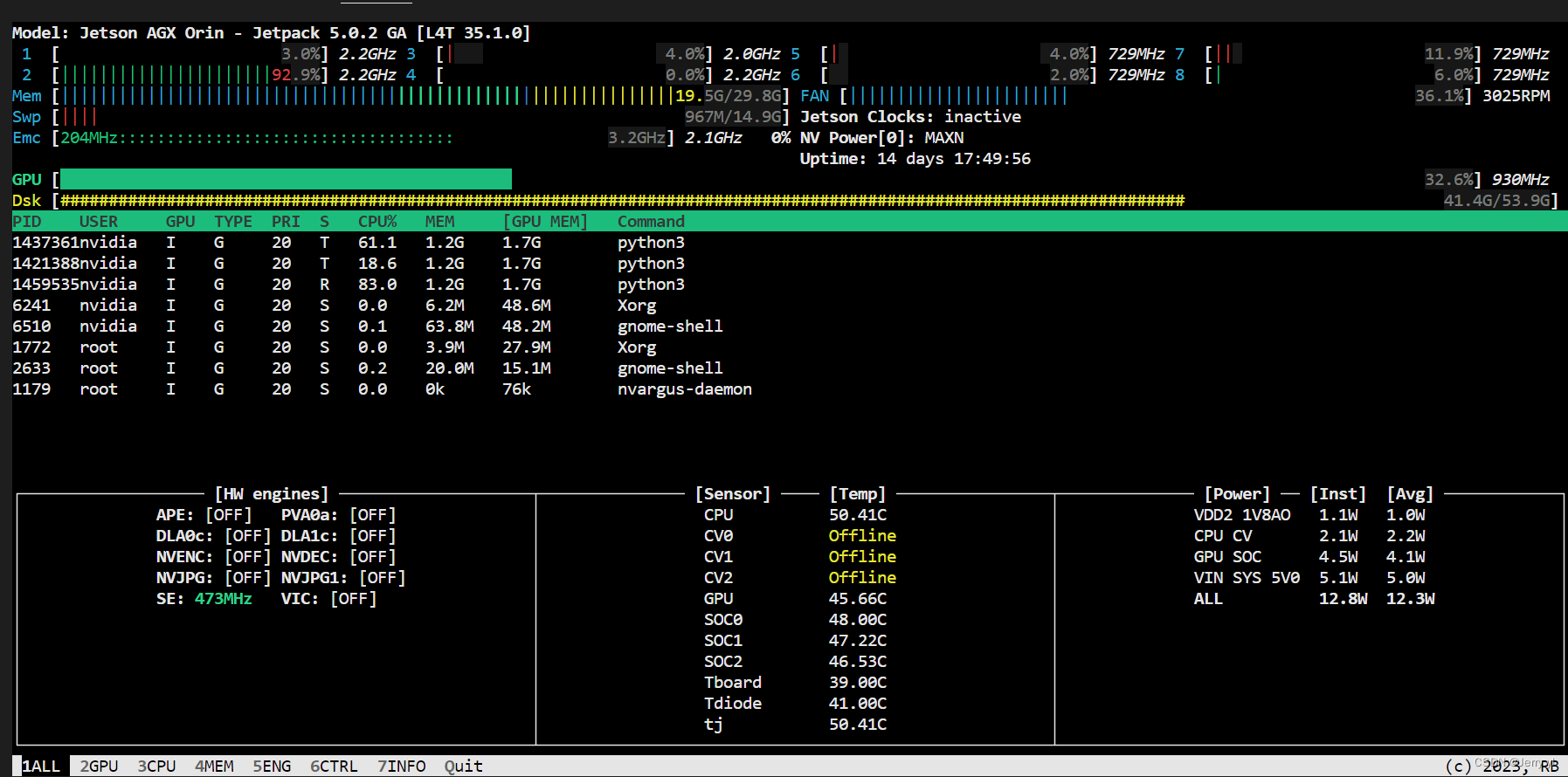1568x777 pixels.
Task: Click the FAN speed bar
Action: (958, 95)
